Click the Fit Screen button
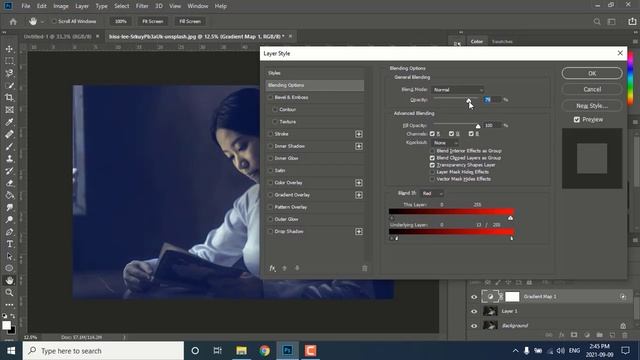This screenshot has width=640, height=360. 152,21
